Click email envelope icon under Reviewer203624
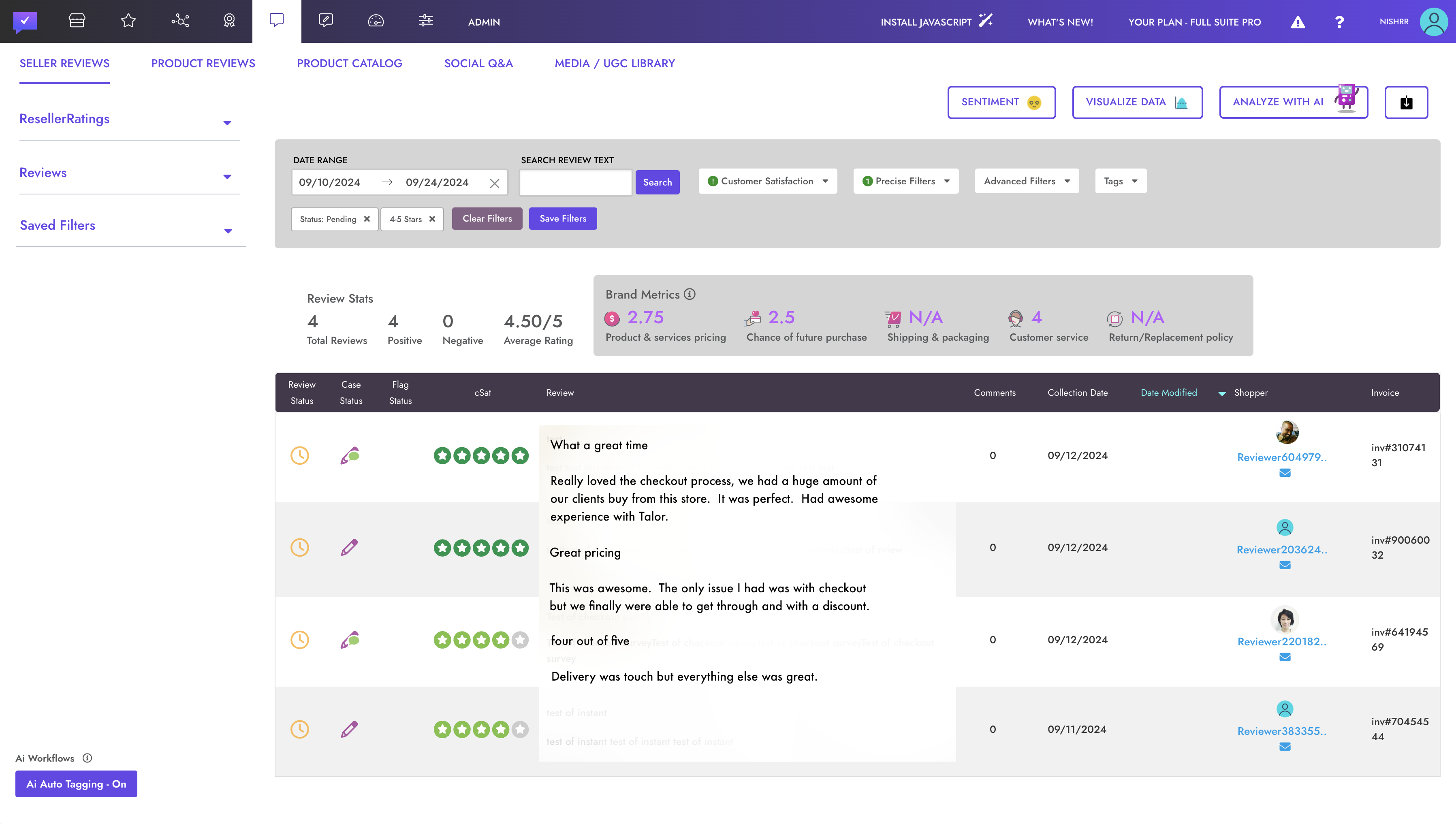 [1285, 566]
